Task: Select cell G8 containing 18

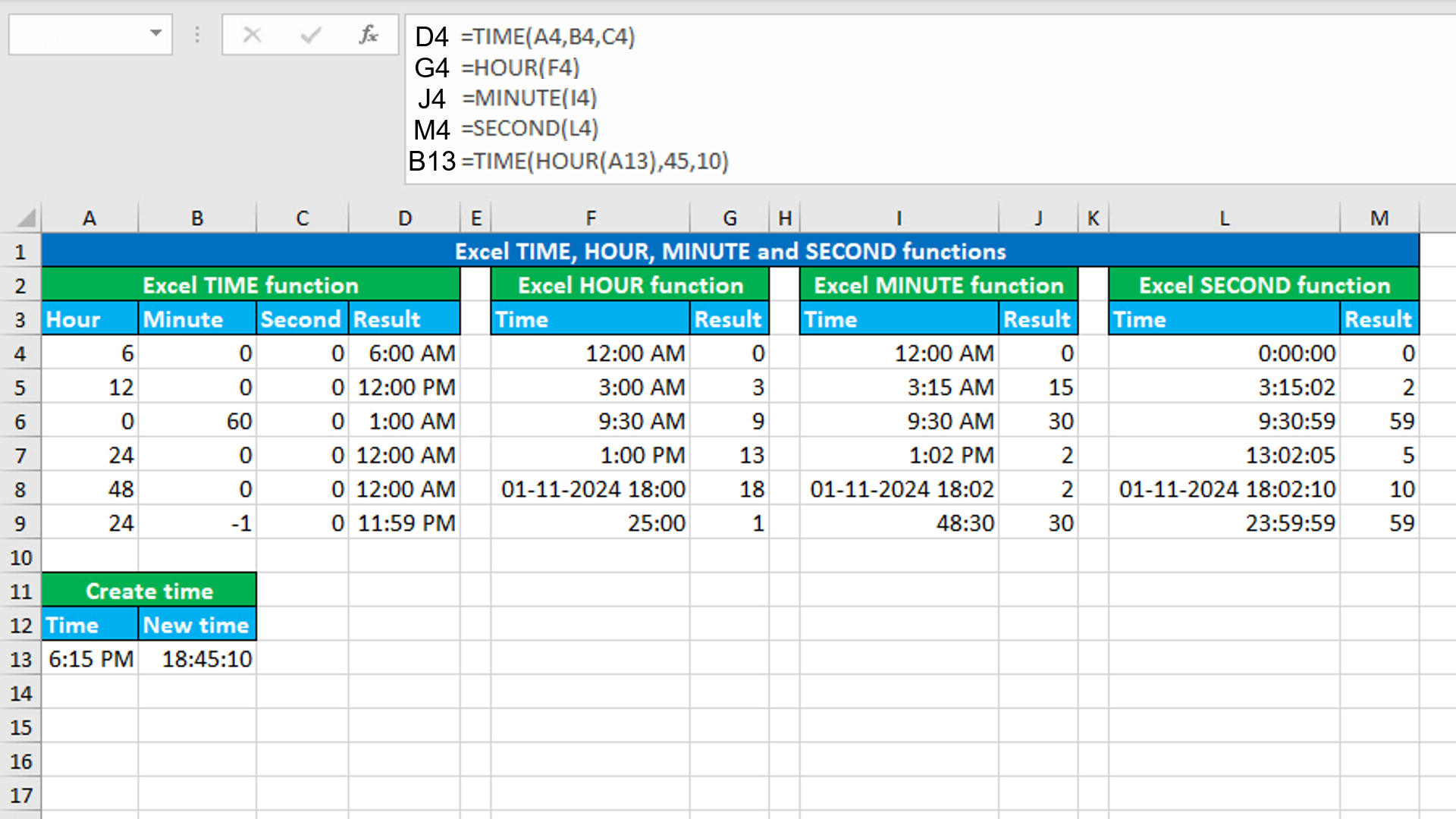Action: 730,489
